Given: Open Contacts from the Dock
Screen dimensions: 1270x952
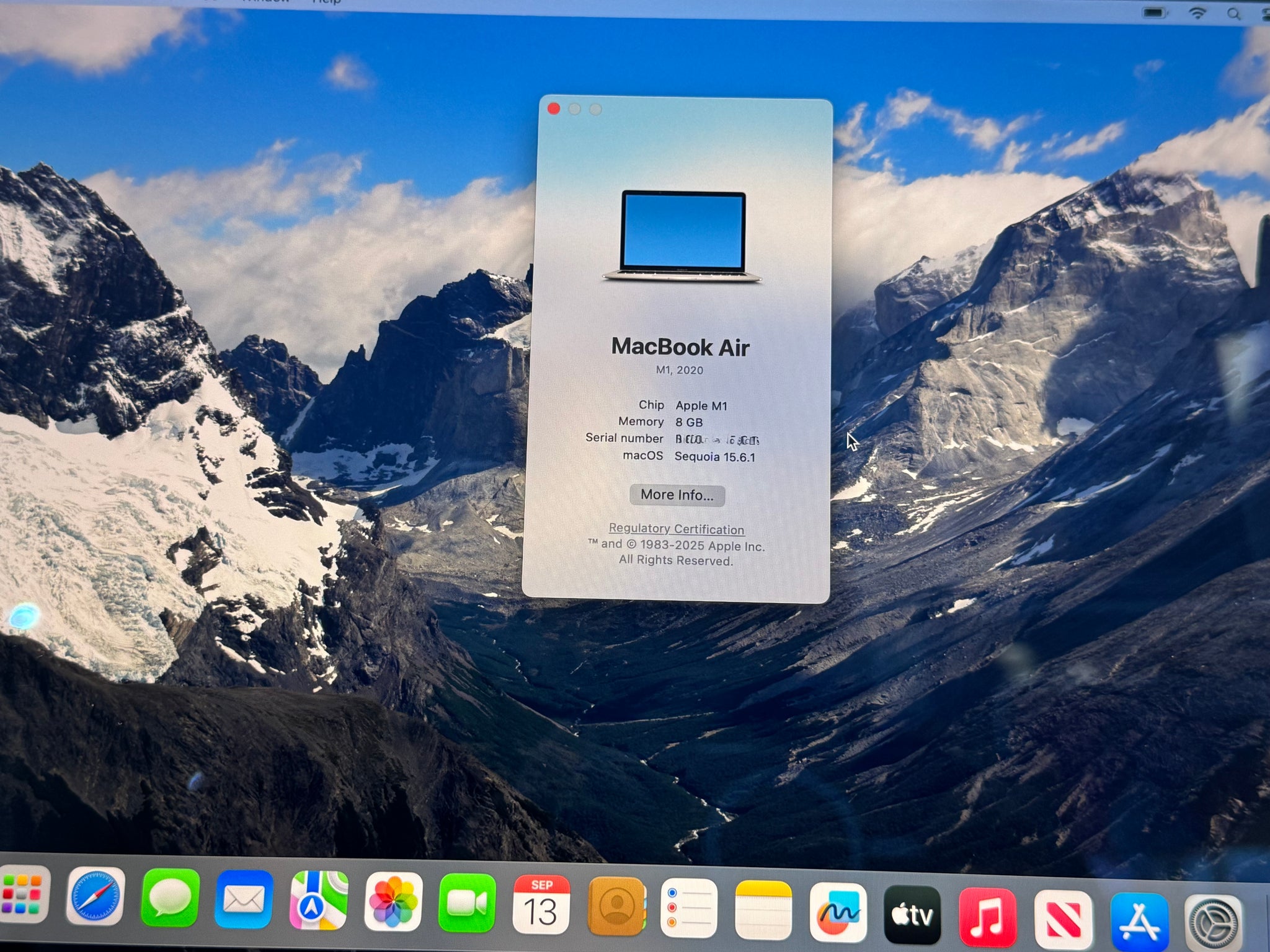Looking at the screenshot, I should (x=616, y=906).
